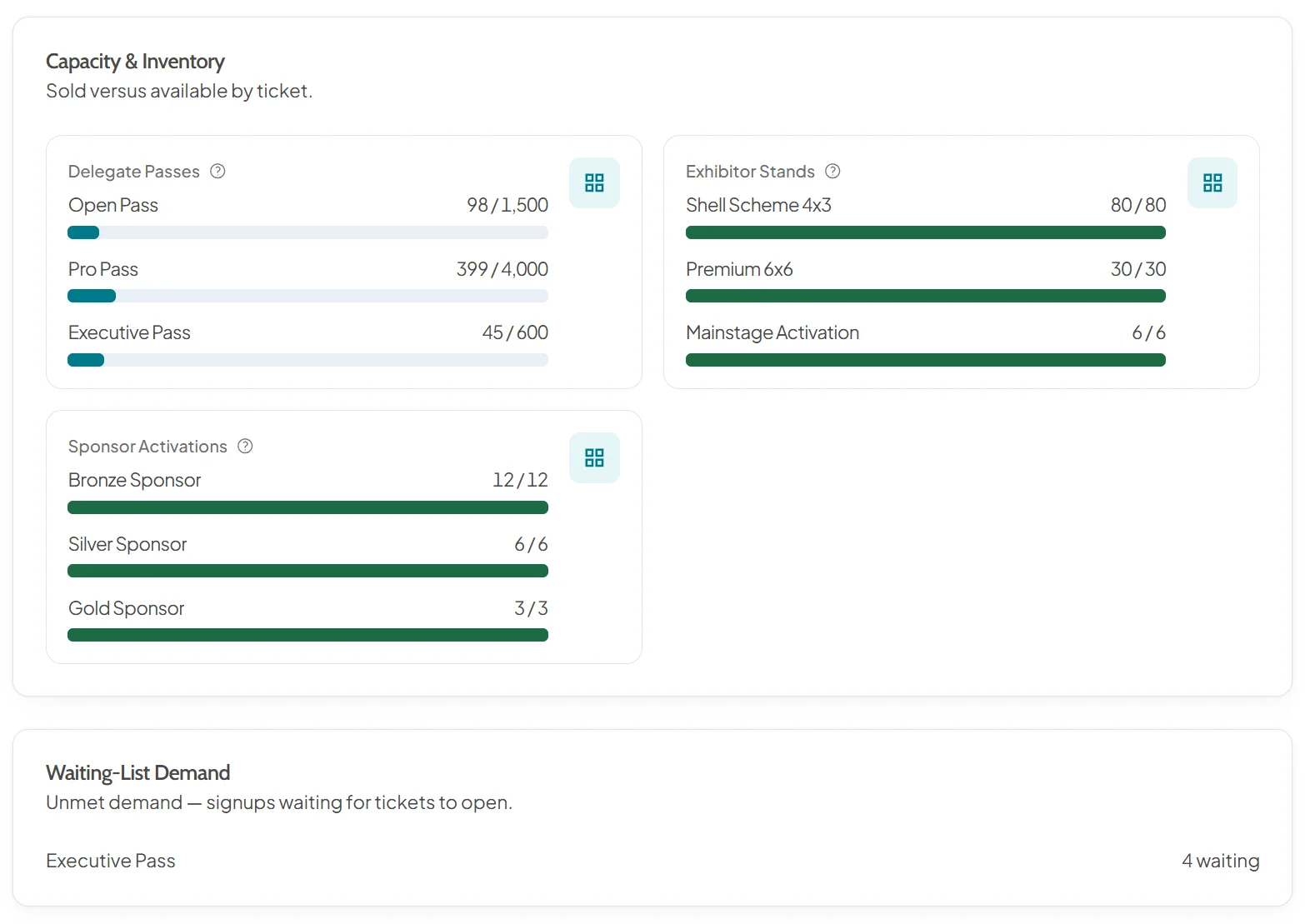Click the Premium 6x6 progress bar
This screenshot has height=924, width=1305.
926,296
